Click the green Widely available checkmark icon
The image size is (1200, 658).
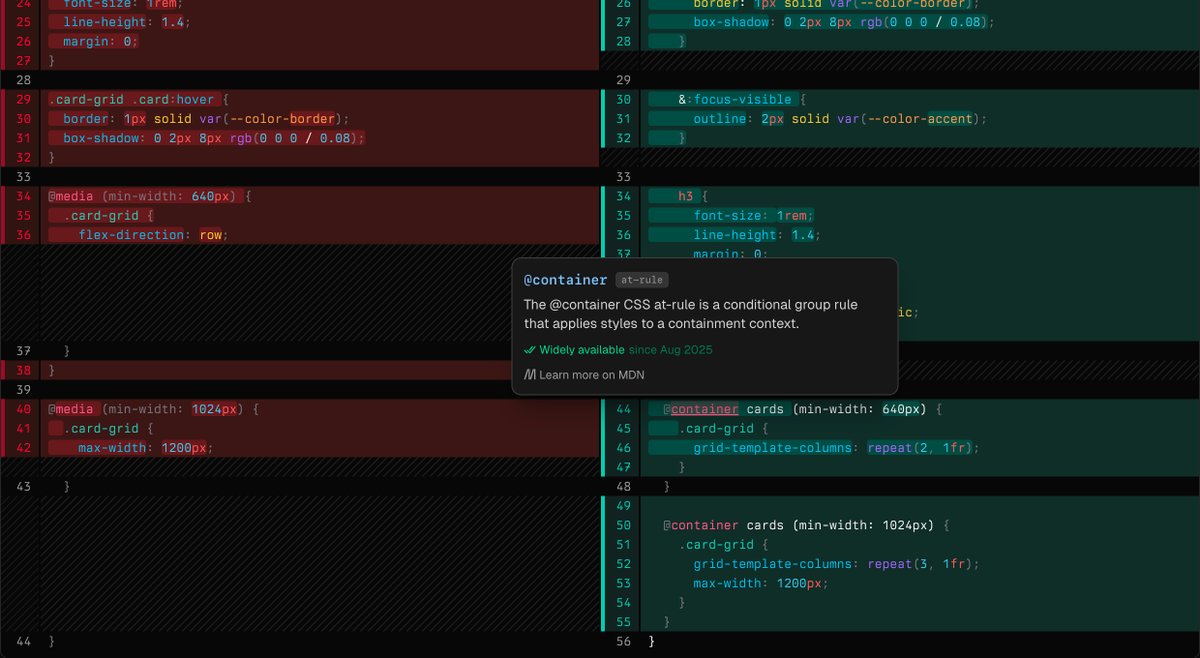coord(530,350)
